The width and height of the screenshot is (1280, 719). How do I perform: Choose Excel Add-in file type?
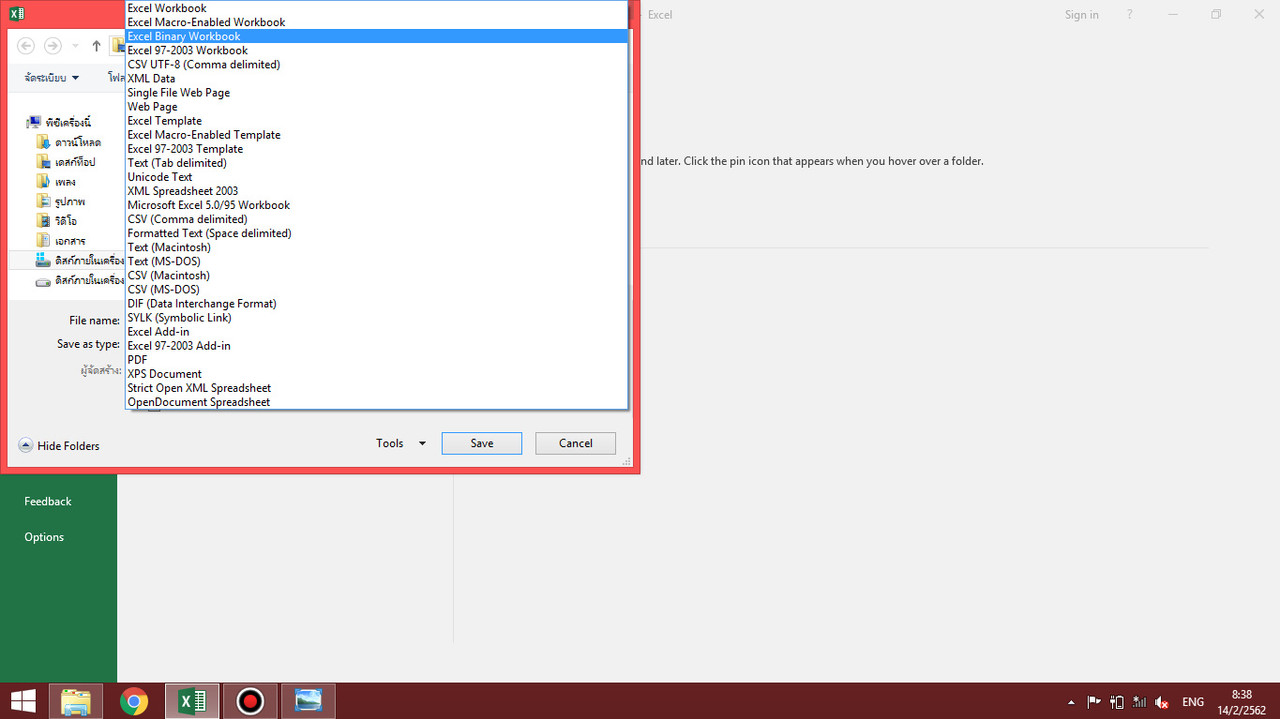pyautogui.click(x=377, y=331)
